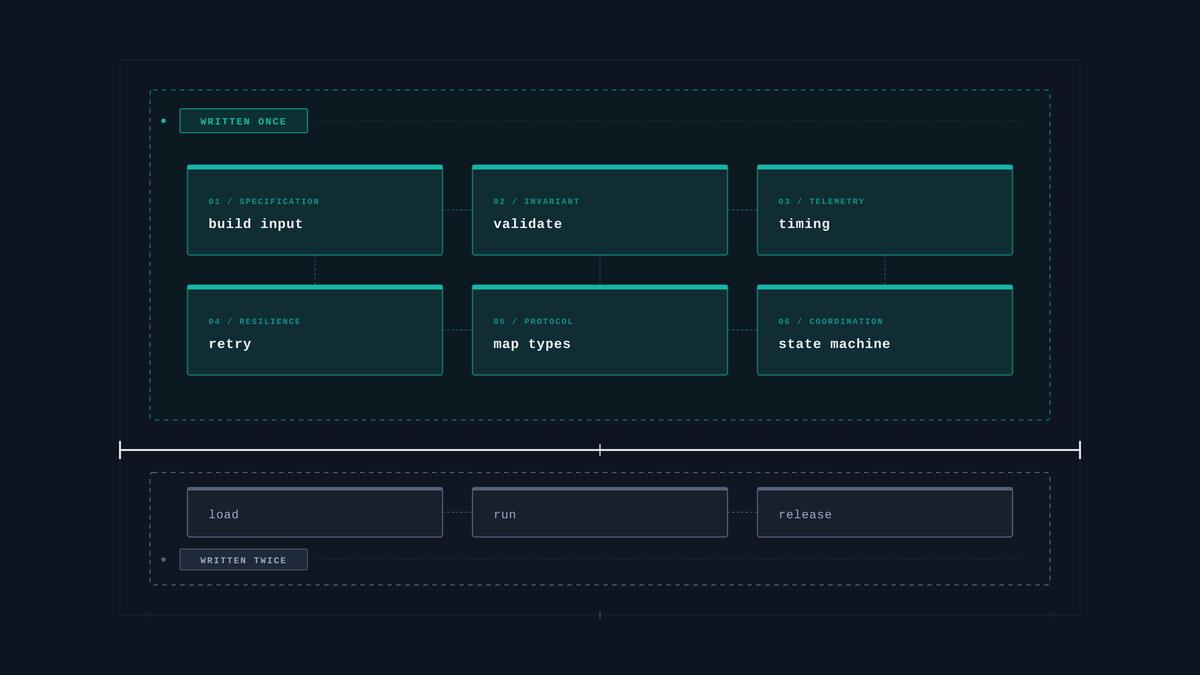Click the "06 / COORDINATION" label
This screenshot has height=675, width=1200.
831,322
